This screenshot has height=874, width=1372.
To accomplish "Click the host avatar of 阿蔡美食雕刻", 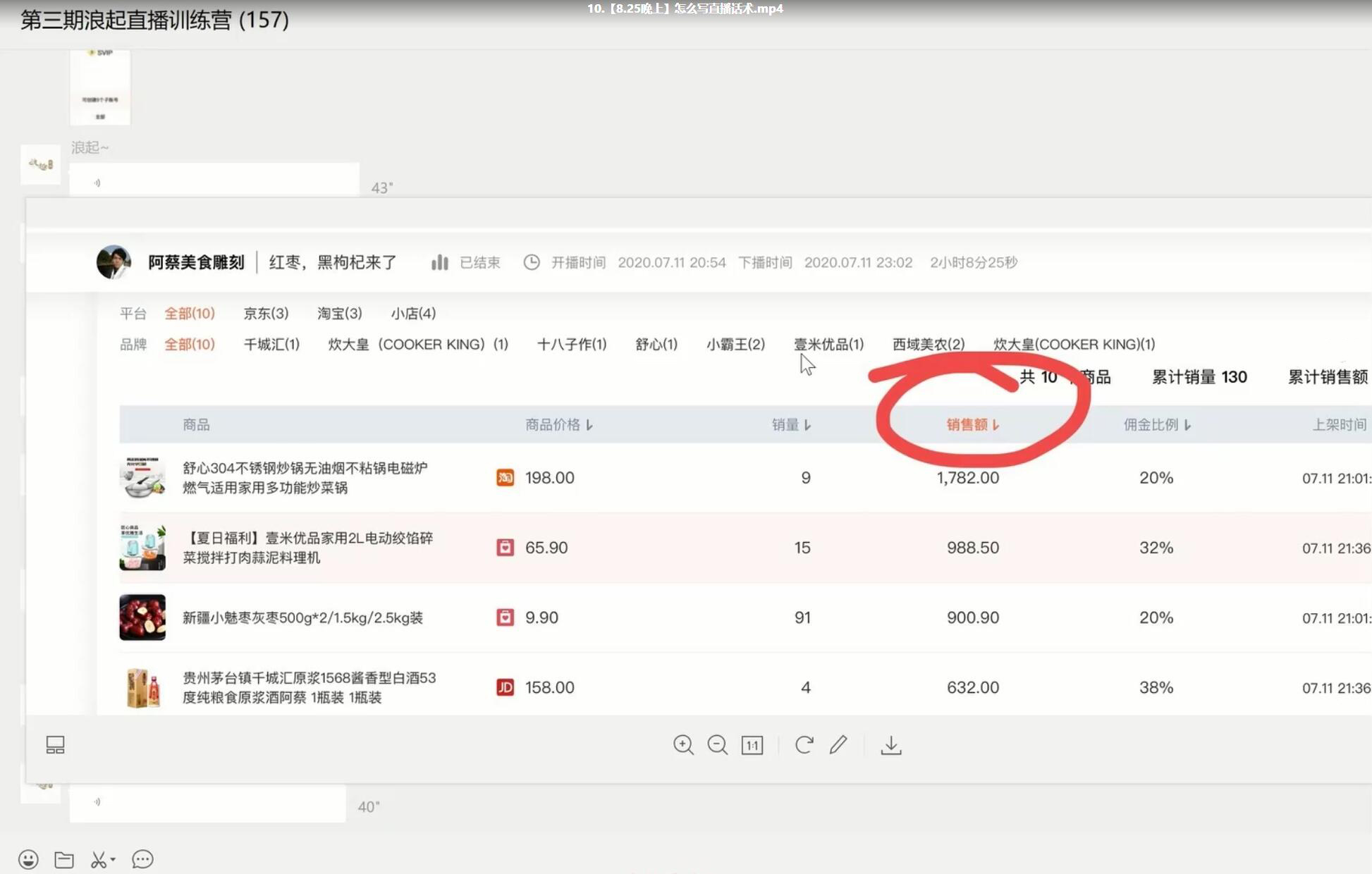I will 114,262.
